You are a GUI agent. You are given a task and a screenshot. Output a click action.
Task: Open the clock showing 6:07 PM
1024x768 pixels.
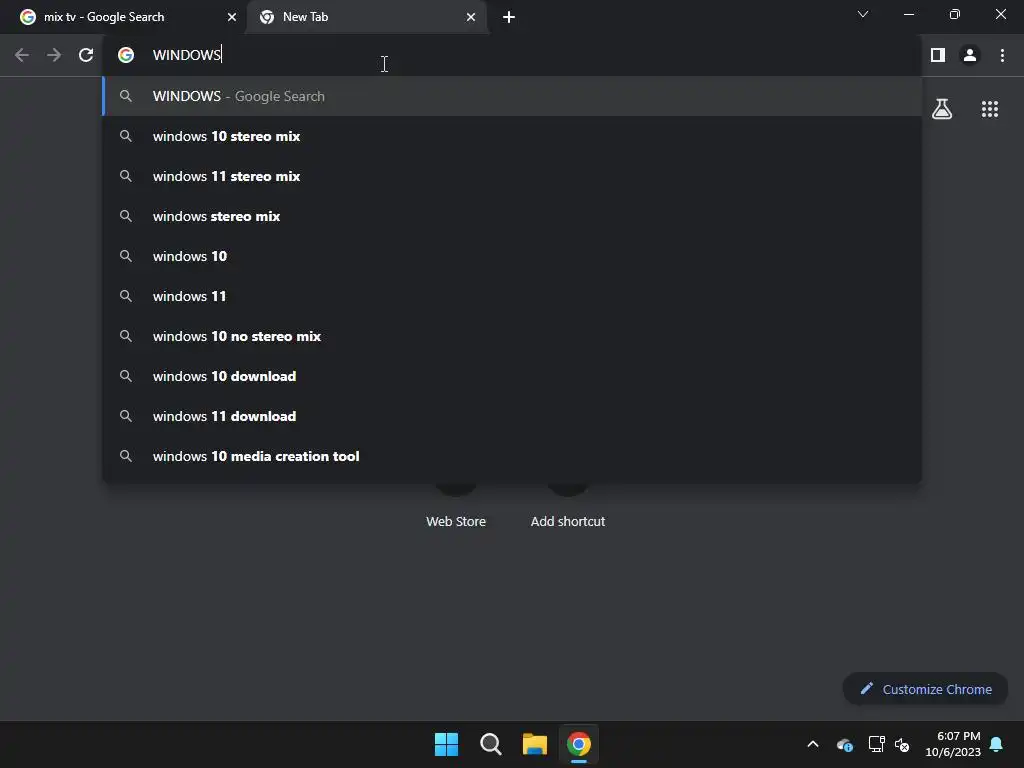pos(953,744)
